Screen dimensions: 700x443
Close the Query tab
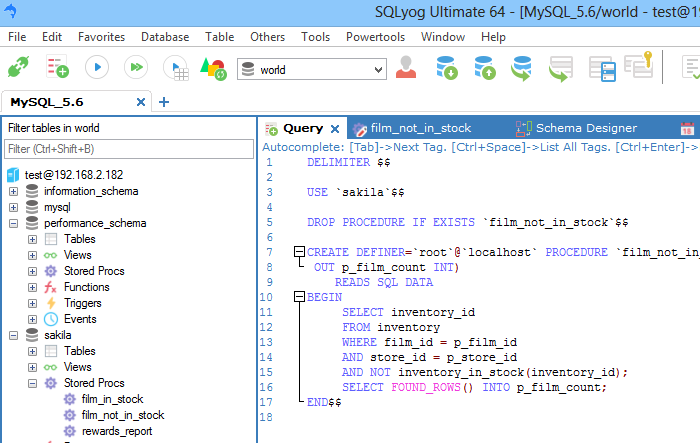[335, 129]
